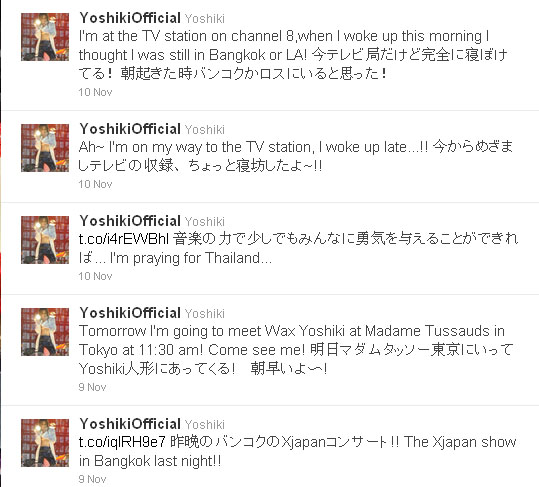Open YoshikiOfficial username on the Madame Tussauds tweet

click(130, 313)
